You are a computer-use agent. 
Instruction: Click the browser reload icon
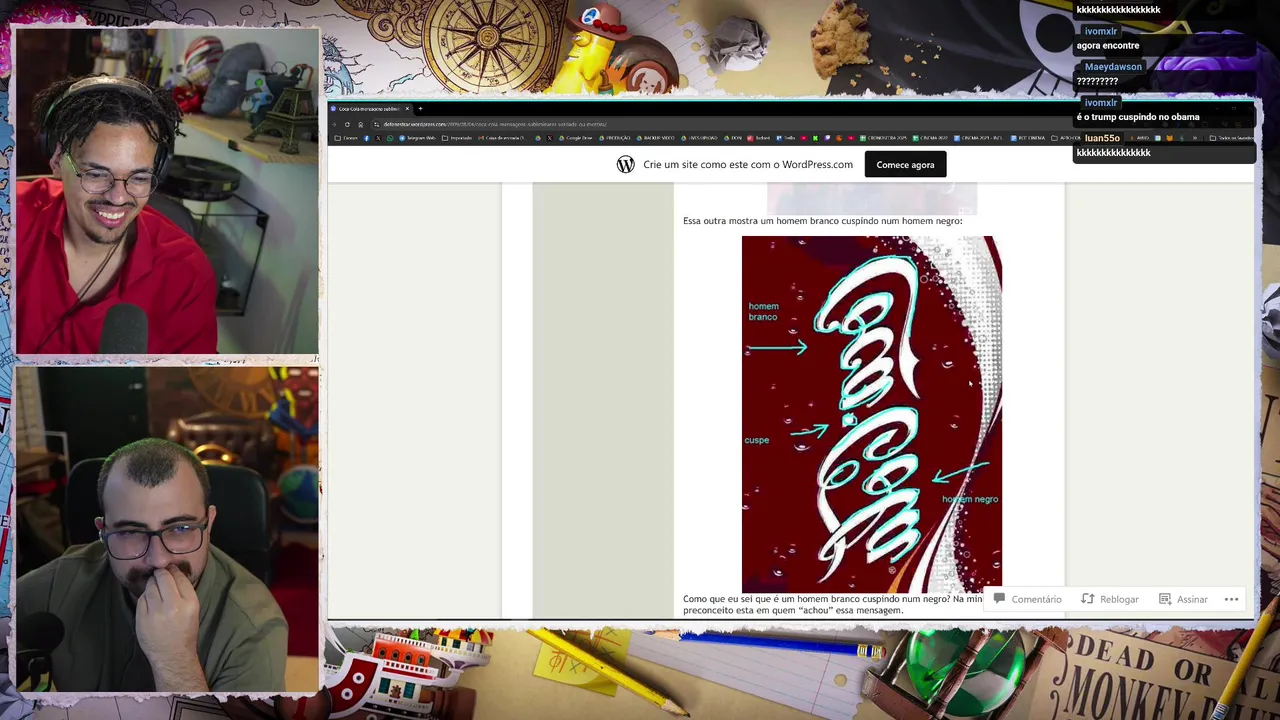pos(347,124)
